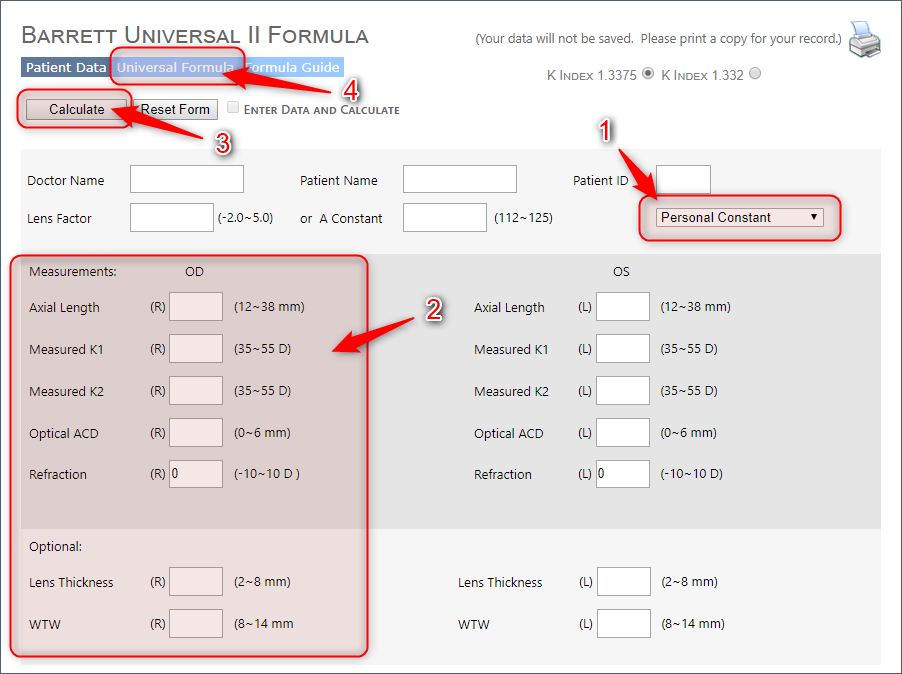Viewport: 902px width, 674px height.
Task: Open the Universal Formula tab
Action: click(x=175, y=67)
